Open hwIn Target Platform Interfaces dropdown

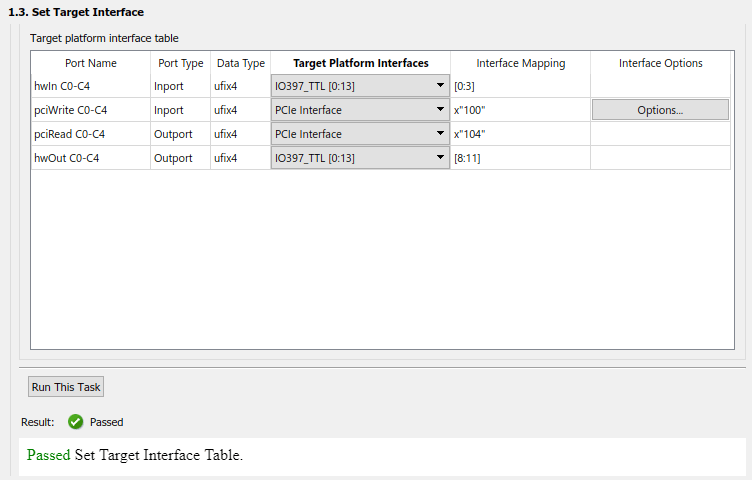(360, 86)
